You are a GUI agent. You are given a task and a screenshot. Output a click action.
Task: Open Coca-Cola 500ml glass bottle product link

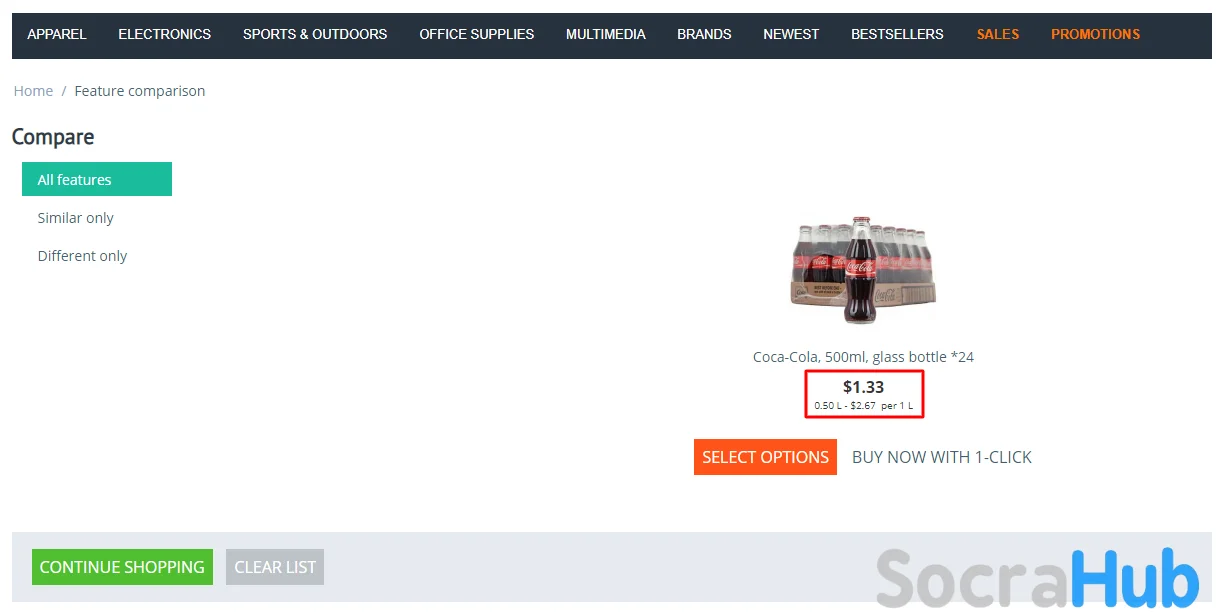pyautogui.click(x=863, y=357)
